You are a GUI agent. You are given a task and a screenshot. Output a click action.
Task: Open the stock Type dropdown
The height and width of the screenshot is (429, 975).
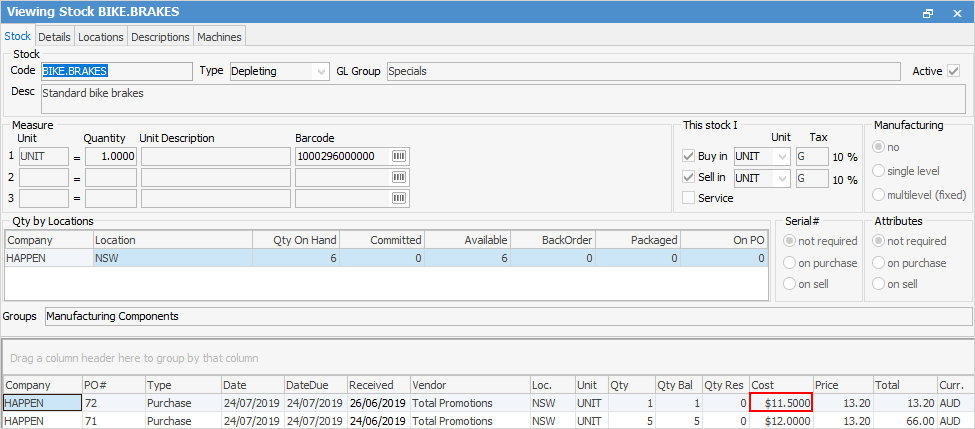click(x=320, y=71)
